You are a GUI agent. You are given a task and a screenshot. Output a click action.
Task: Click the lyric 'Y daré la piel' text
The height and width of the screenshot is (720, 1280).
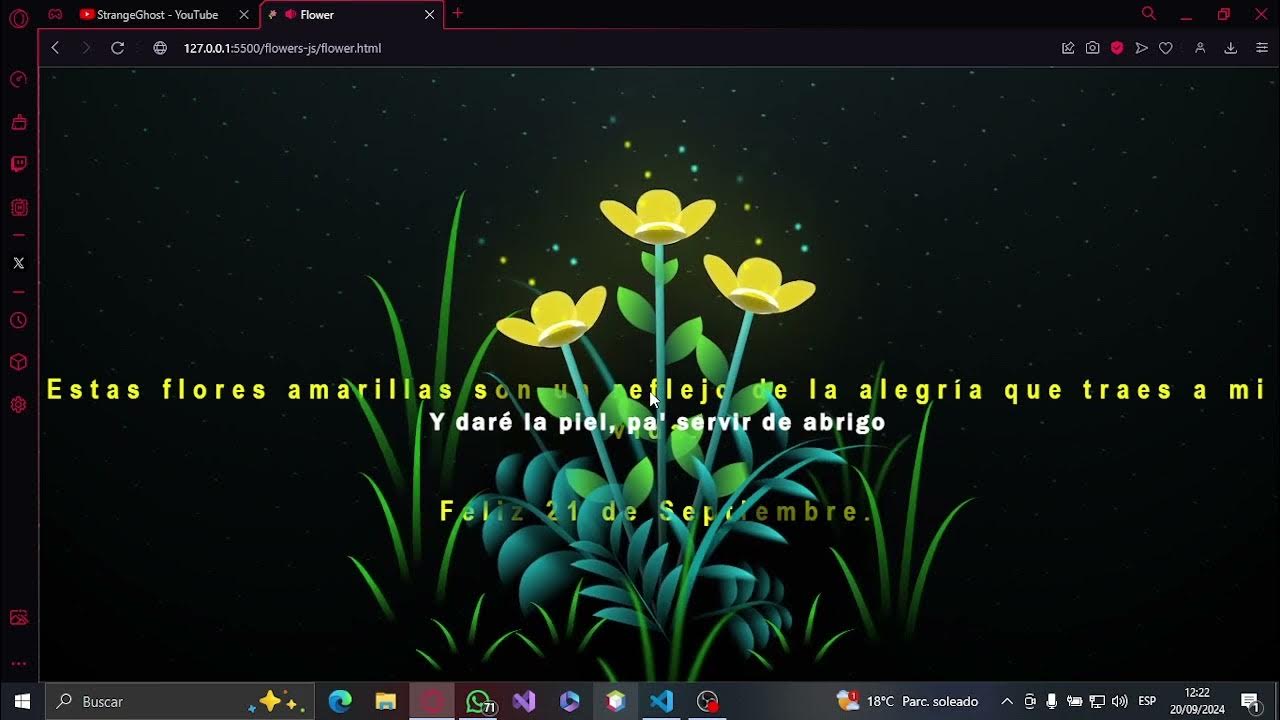(x=657, y=422)
